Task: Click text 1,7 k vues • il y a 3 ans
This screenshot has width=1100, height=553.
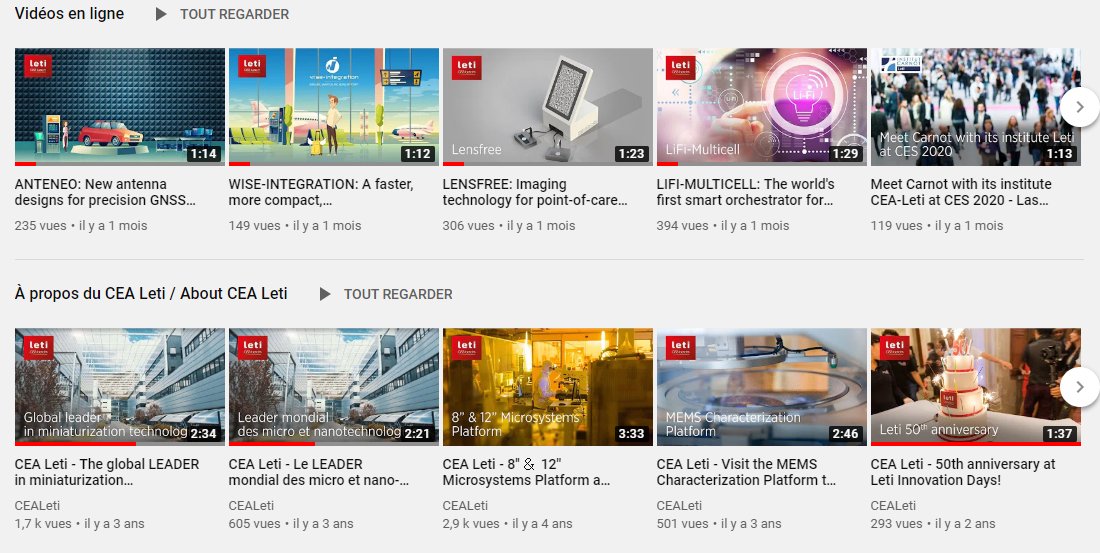Action: coord(79,524)
